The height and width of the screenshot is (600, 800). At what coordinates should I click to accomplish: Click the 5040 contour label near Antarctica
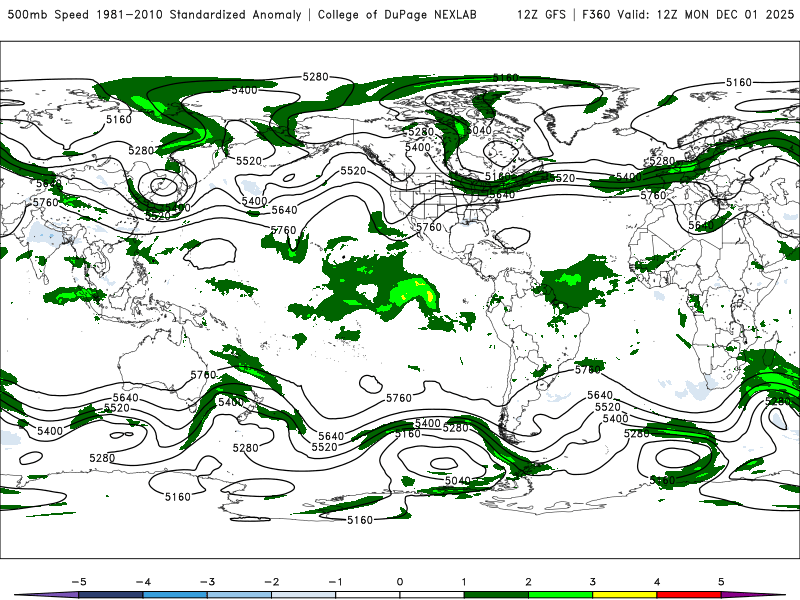(x=458, y=481)
